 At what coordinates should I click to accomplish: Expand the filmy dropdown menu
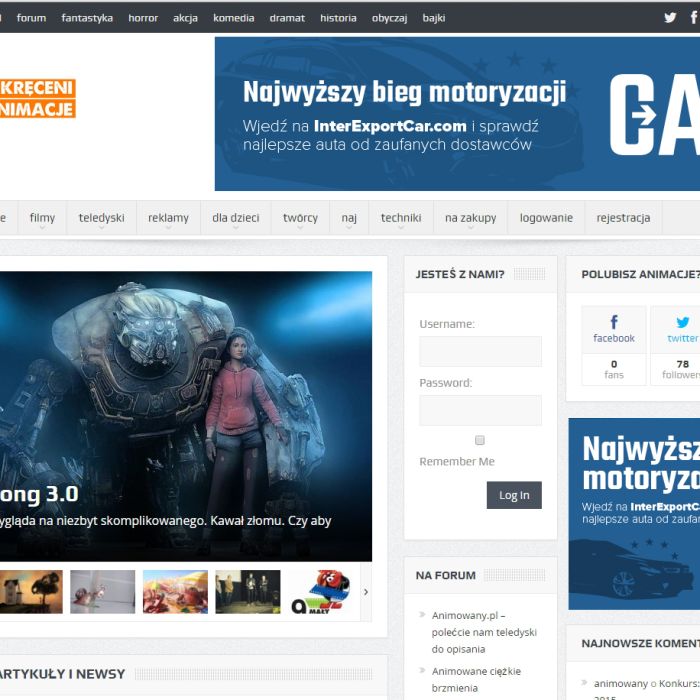(x=42, y=218)
